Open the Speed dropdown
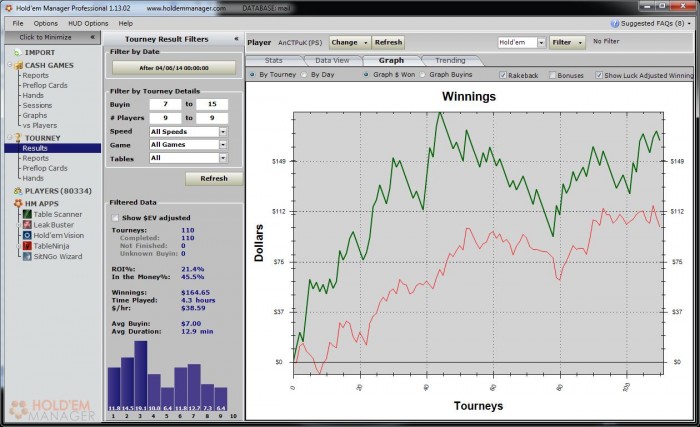The width and height of the screenshot is (700, 427). (x=223, y=132)
